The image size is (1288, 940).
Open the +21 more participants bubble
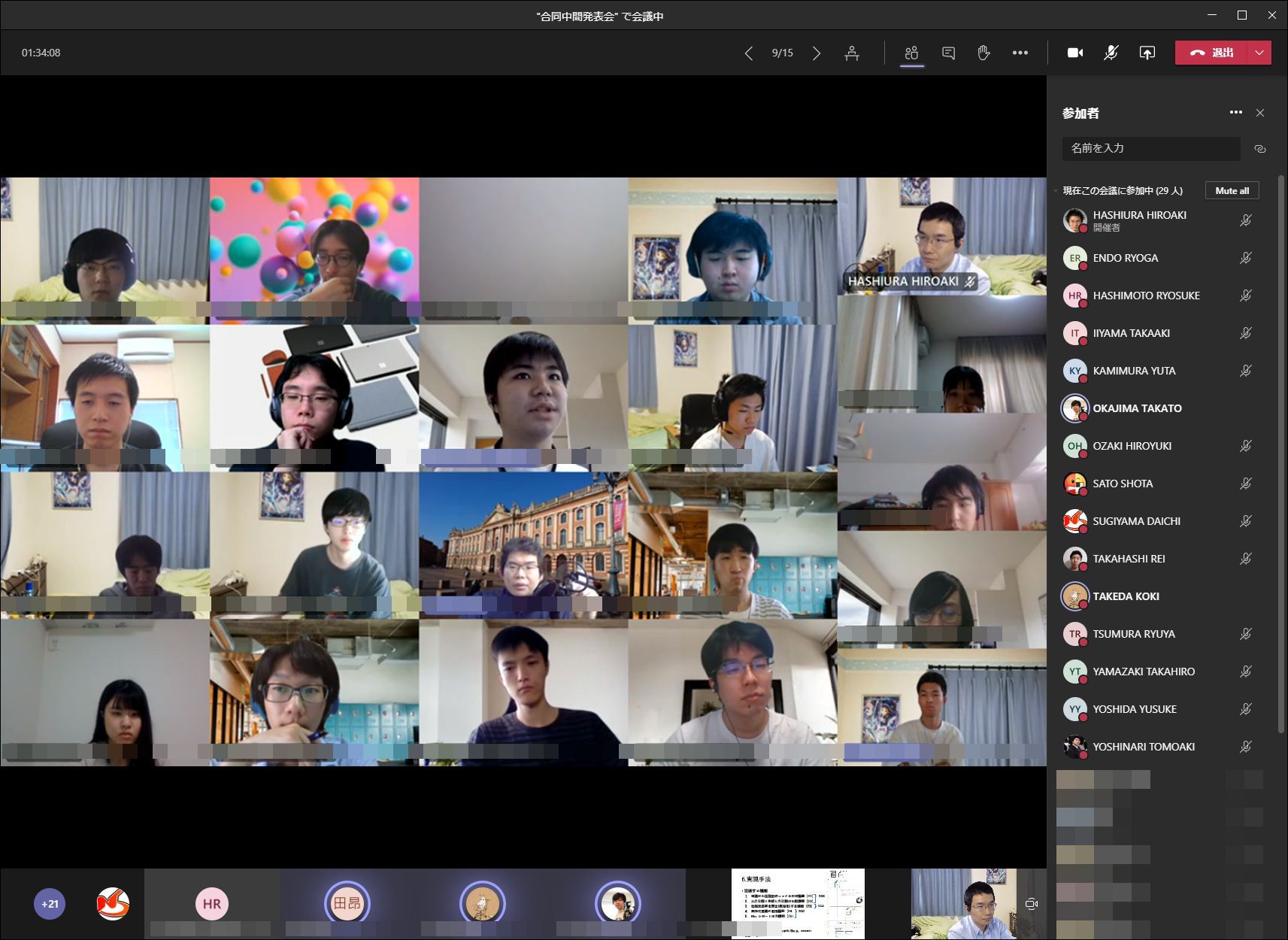[50, 904]
